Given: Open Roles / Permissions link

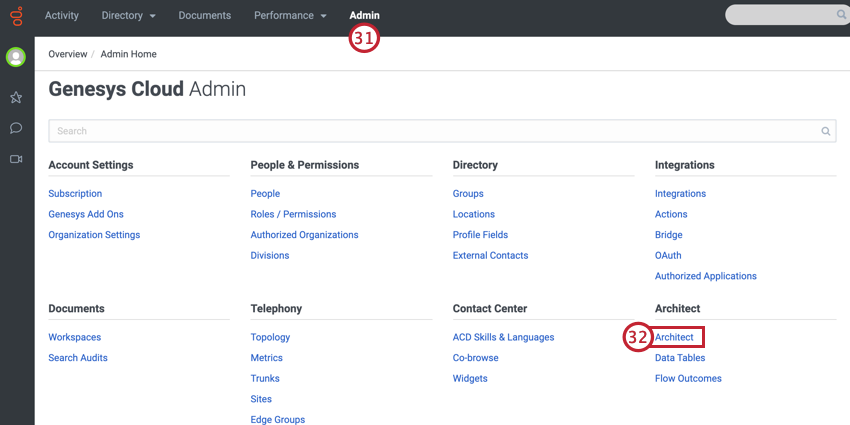Looking at the screenshot, I should click(293, 214).
